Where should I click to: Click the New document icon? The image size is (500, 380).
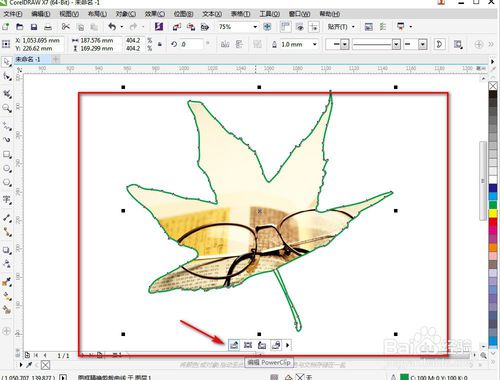click(5, 27)
